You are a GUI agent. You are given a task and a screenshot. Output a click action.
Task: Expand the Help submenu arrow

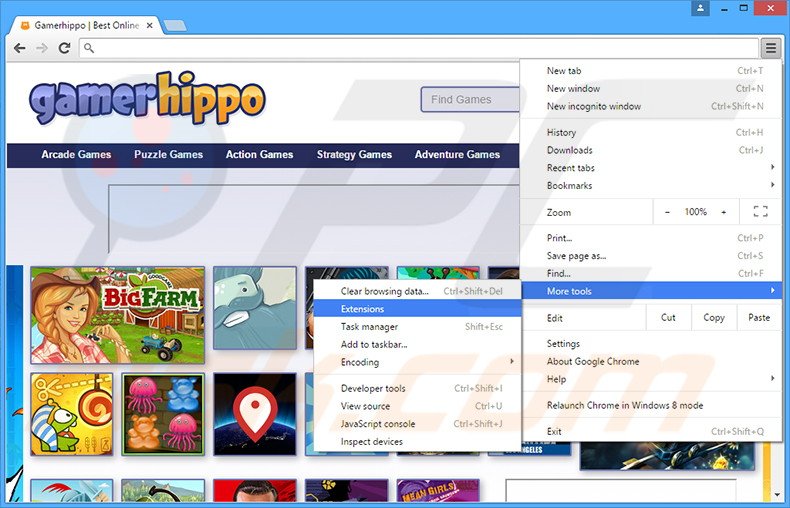click(x=772, y=378)
